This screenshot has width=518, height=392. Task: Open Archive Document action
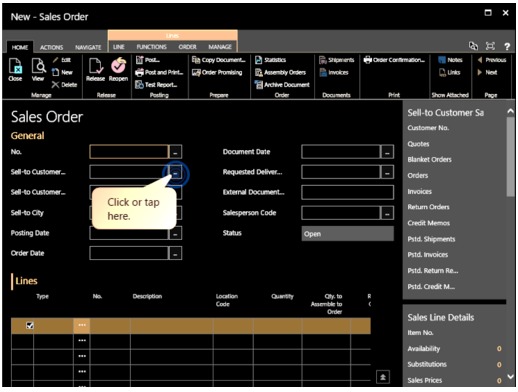click(259, 85)
